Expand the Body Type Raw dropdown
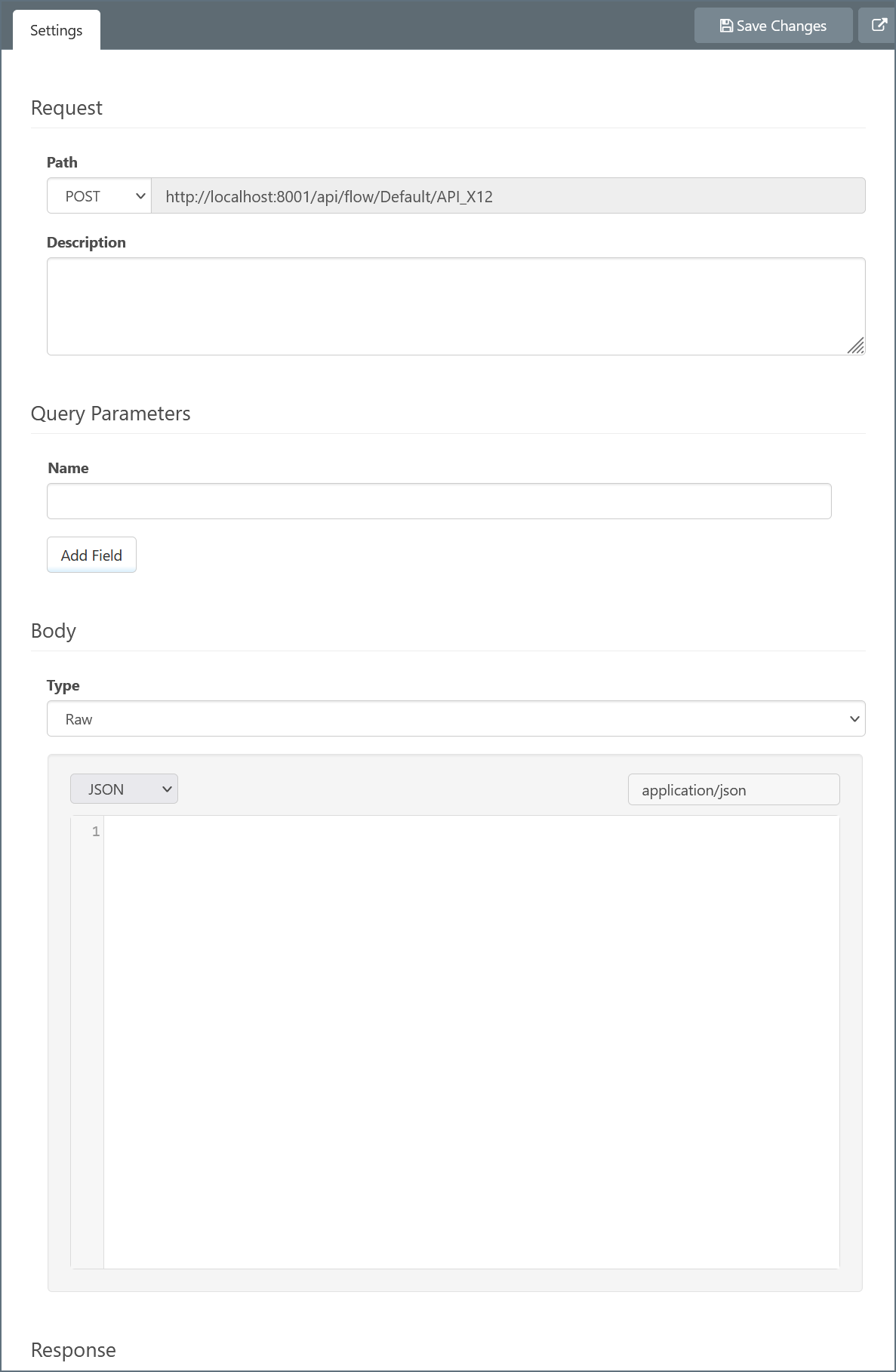896x1372 pixels. (455, 719)
